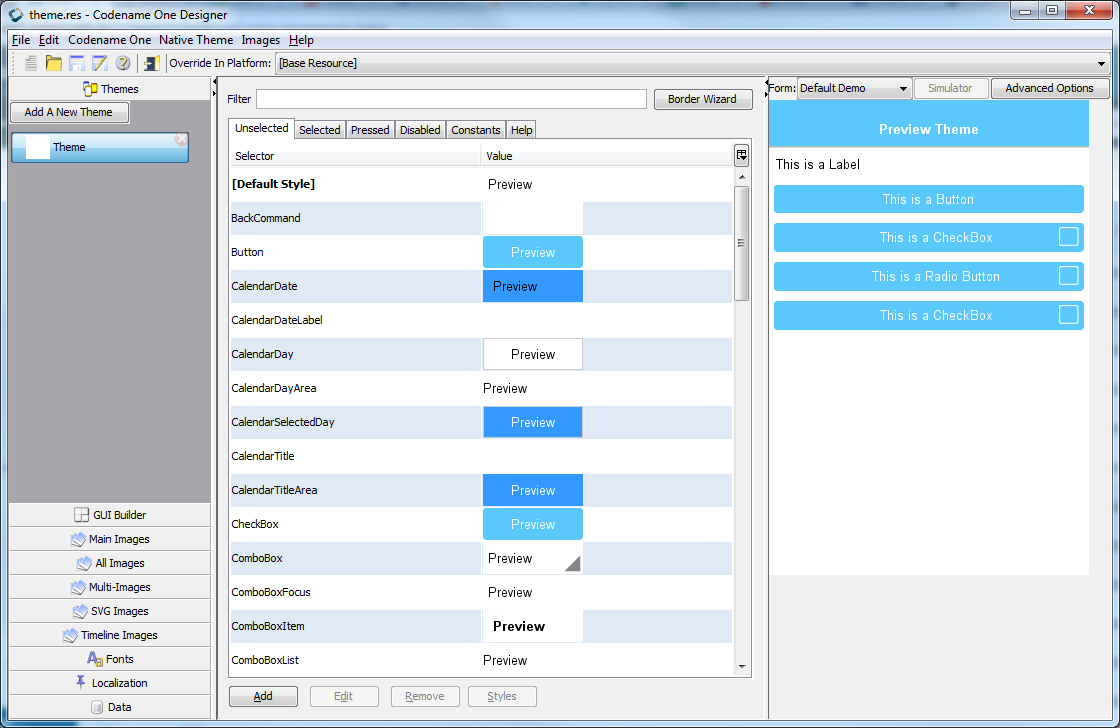Click the exit door toolbar icon

click(x=151, y=63)
